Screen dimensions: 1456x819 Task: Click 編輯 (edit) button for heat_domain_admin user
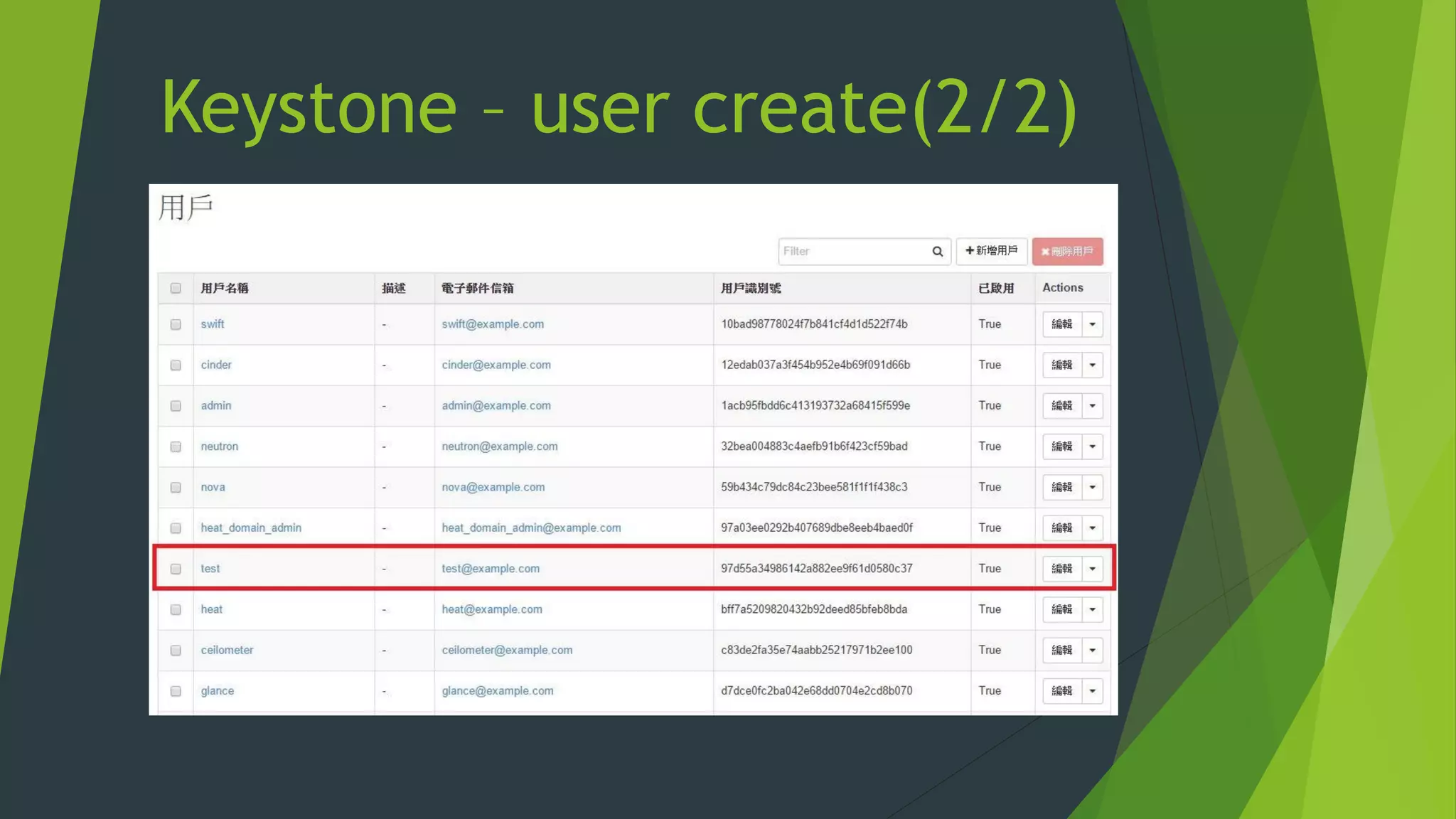1062,528
